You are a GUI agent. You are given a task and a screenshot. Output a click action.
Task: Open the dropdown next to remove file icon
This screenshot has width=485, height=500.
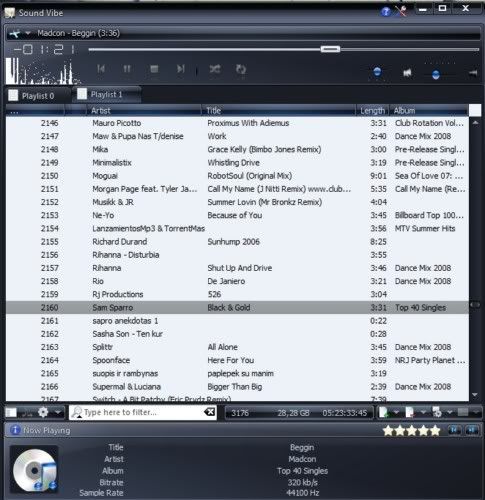423,412
